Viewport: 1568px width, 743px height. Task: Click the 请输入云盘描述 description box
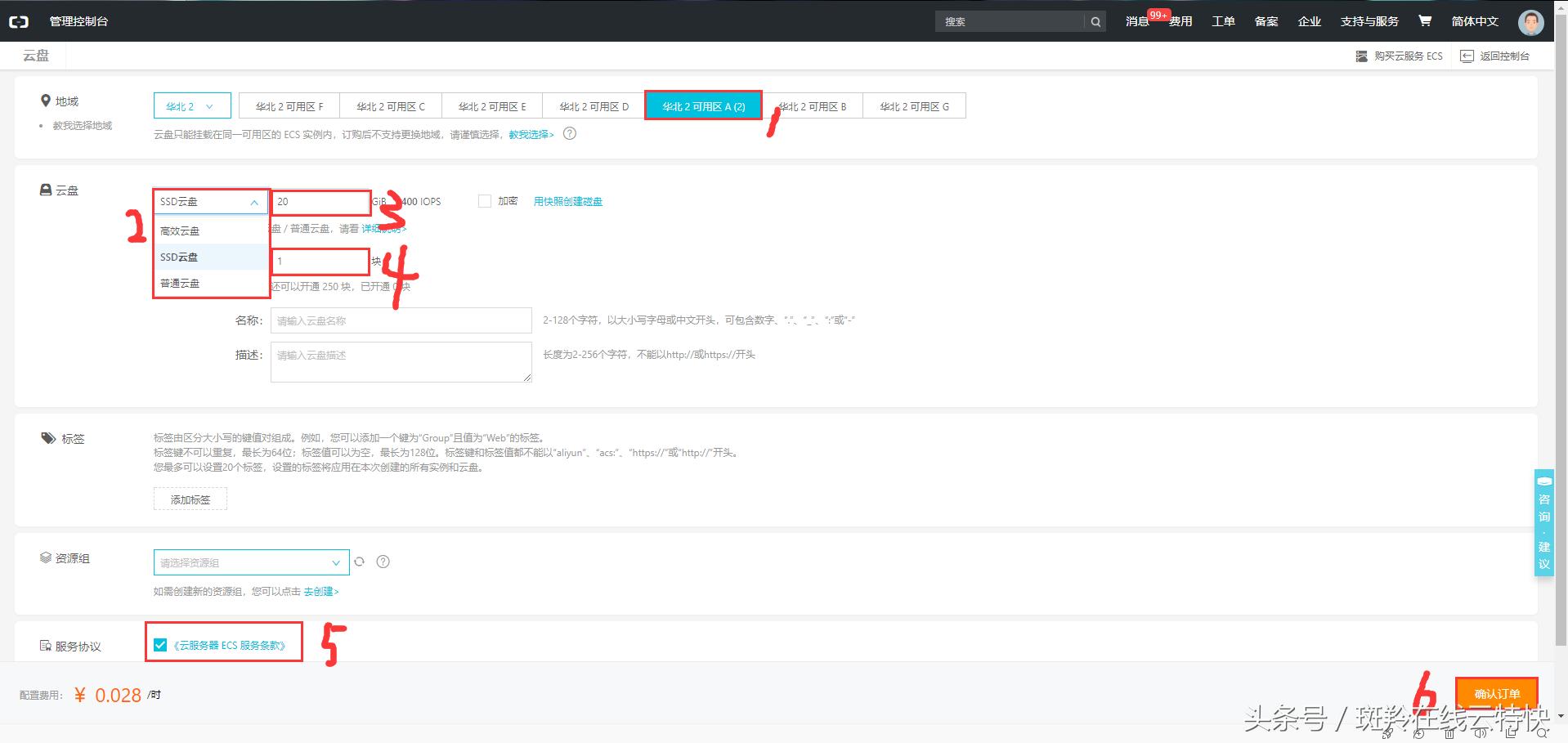(401, 362)
